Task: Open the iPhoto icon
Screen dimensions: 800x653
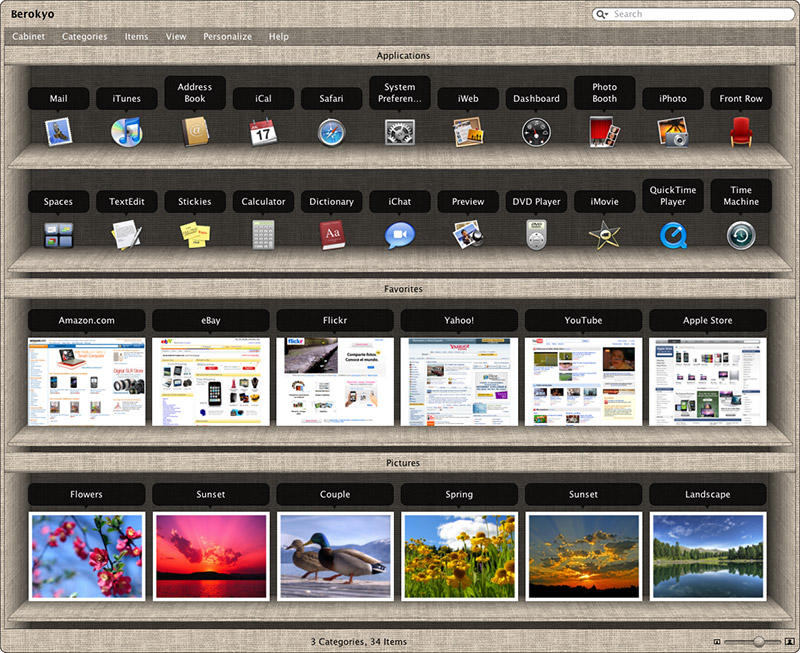Action: (x=672, y=132)
